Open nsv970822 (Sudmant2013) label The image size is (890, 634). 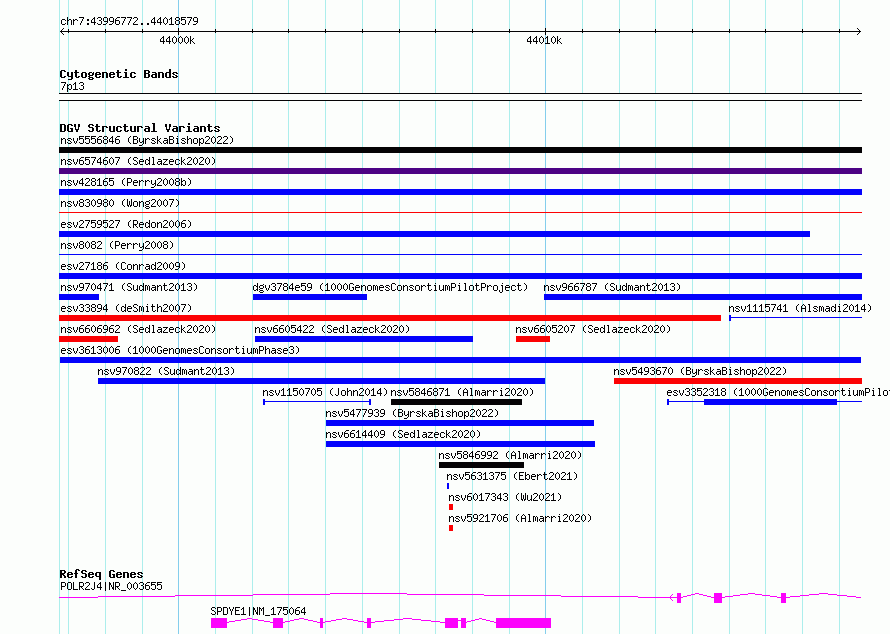pos(166,371)
